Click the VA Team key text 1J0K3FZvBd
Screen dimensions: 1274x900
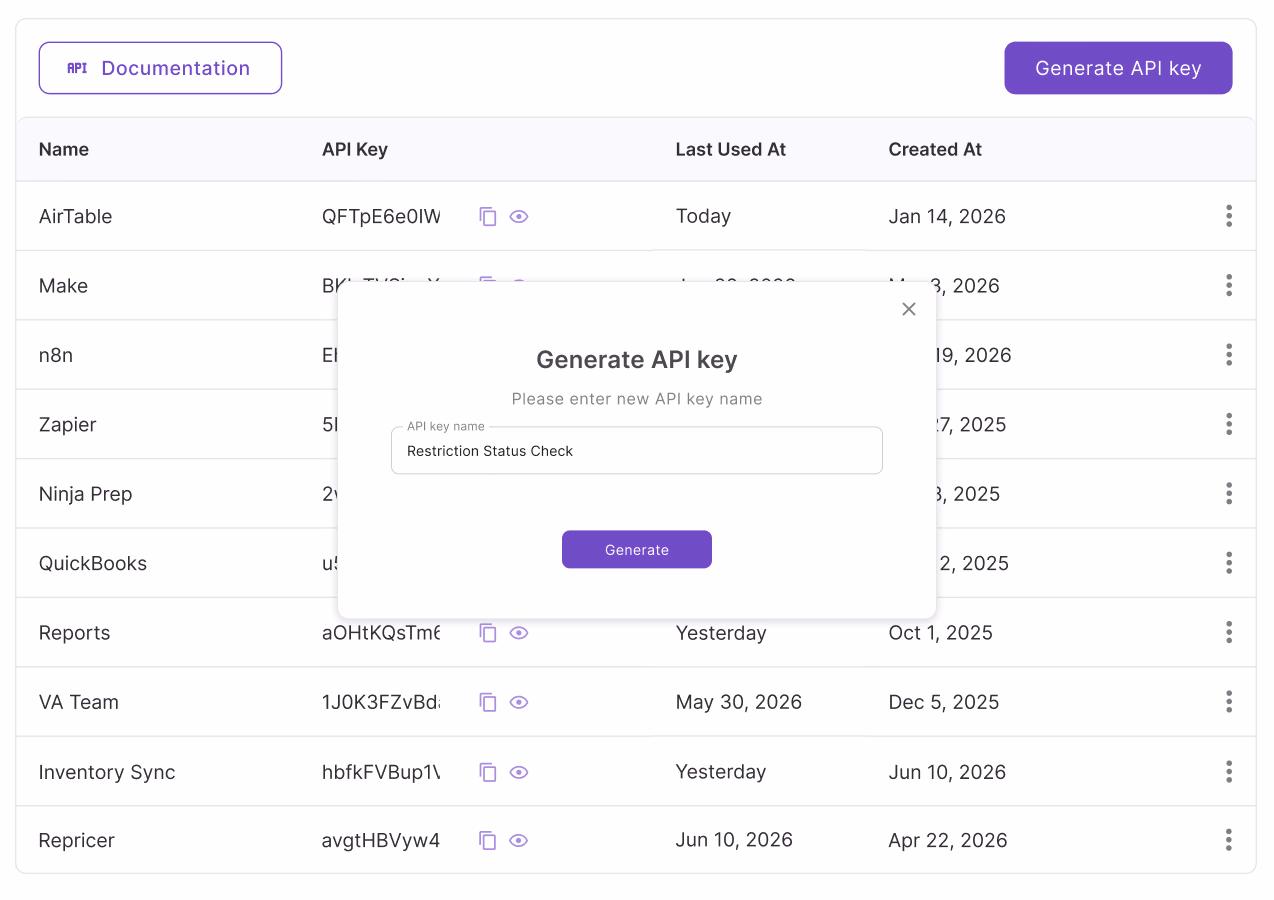click(x=381, y=702)
